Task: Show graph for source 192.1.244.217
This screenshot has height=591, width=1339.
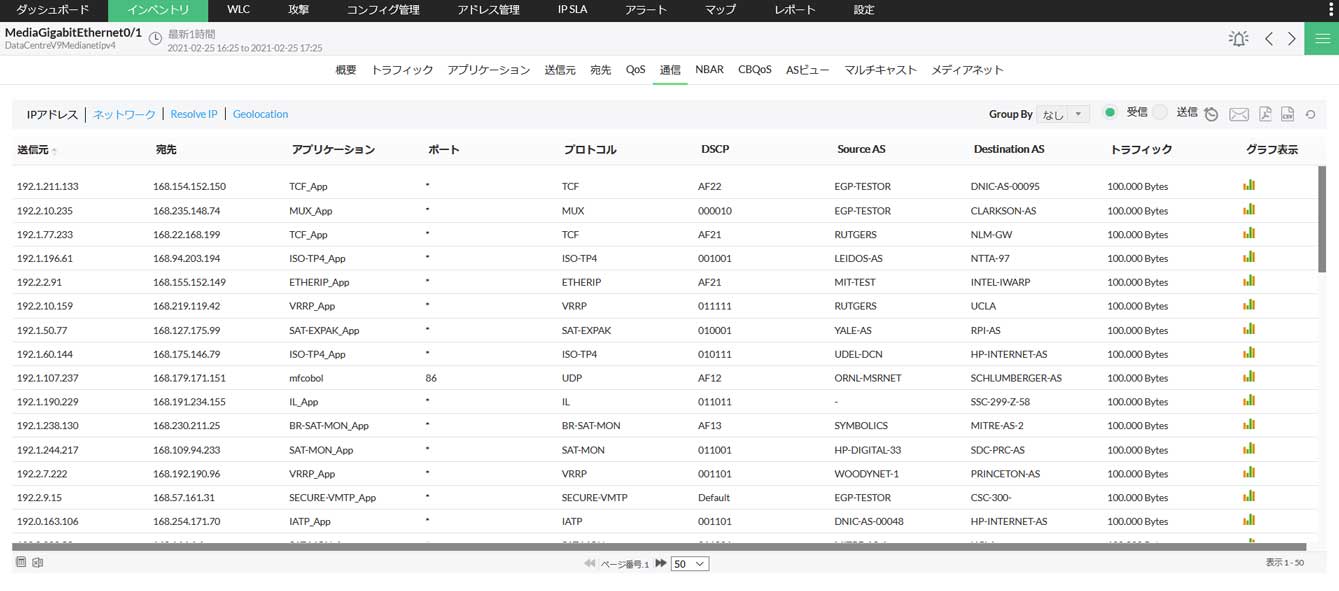Action: [x=1249, y=449]
